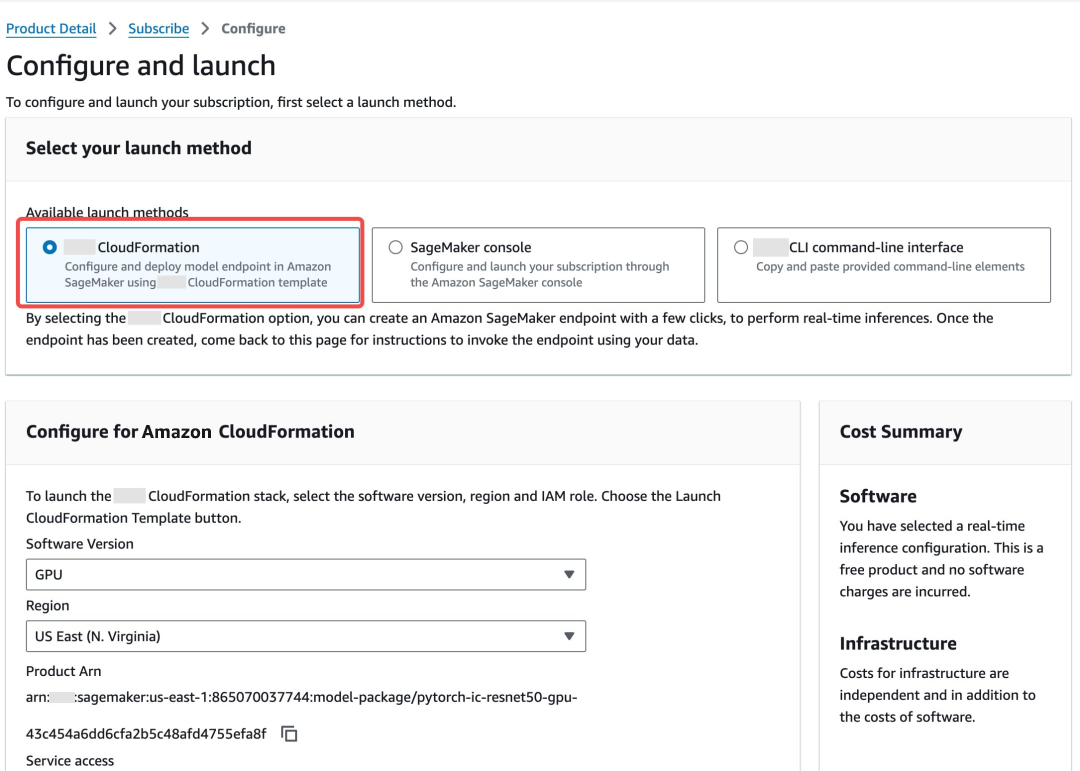Click the Software Version label
The height and width of the screenshot is (771, 1080).
[x=80, y=544]
